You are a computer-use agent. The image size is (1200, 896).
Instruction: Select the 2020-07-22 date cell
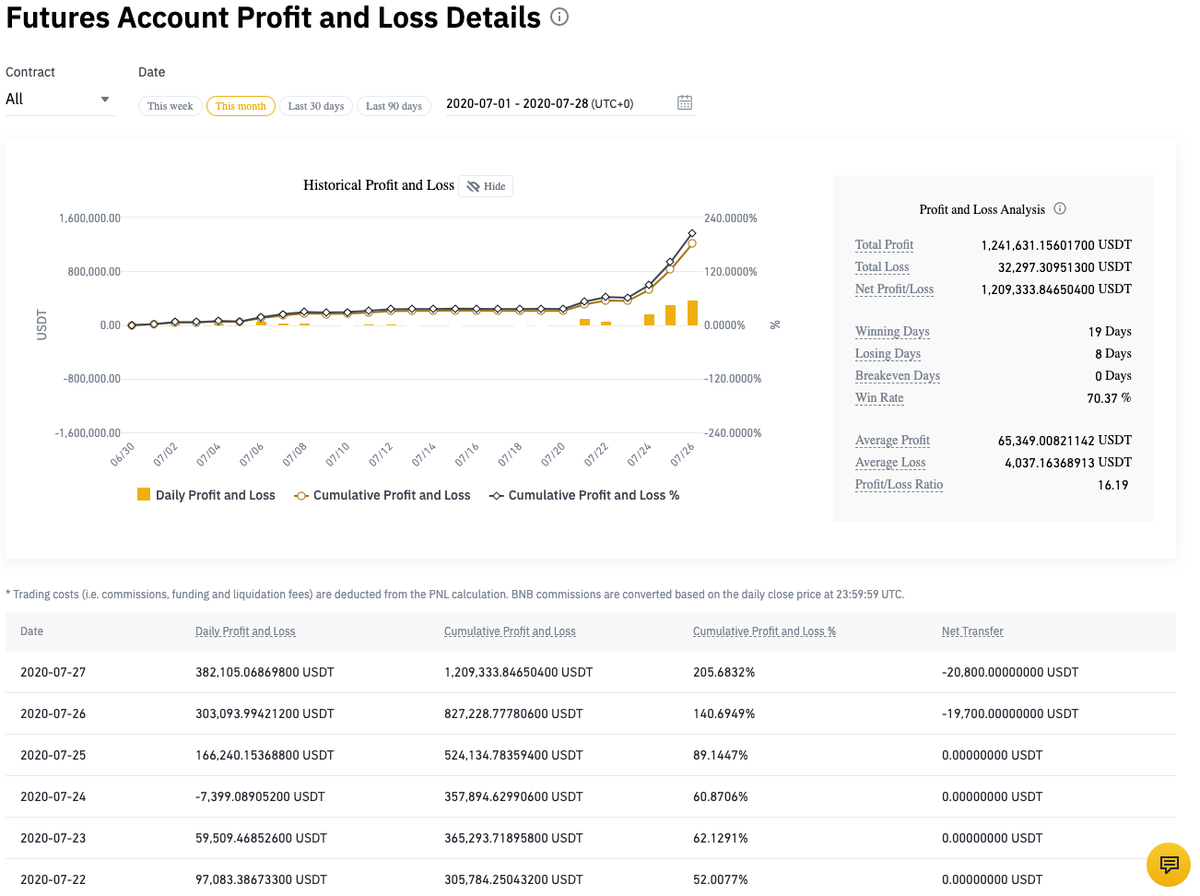click(x=53, y=880)
